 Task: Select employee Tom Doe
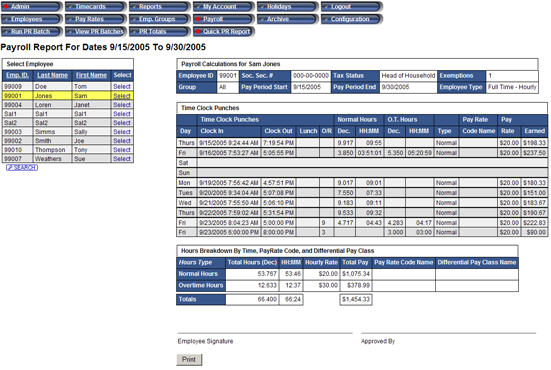pyautogui.click(x=122, y=86)
